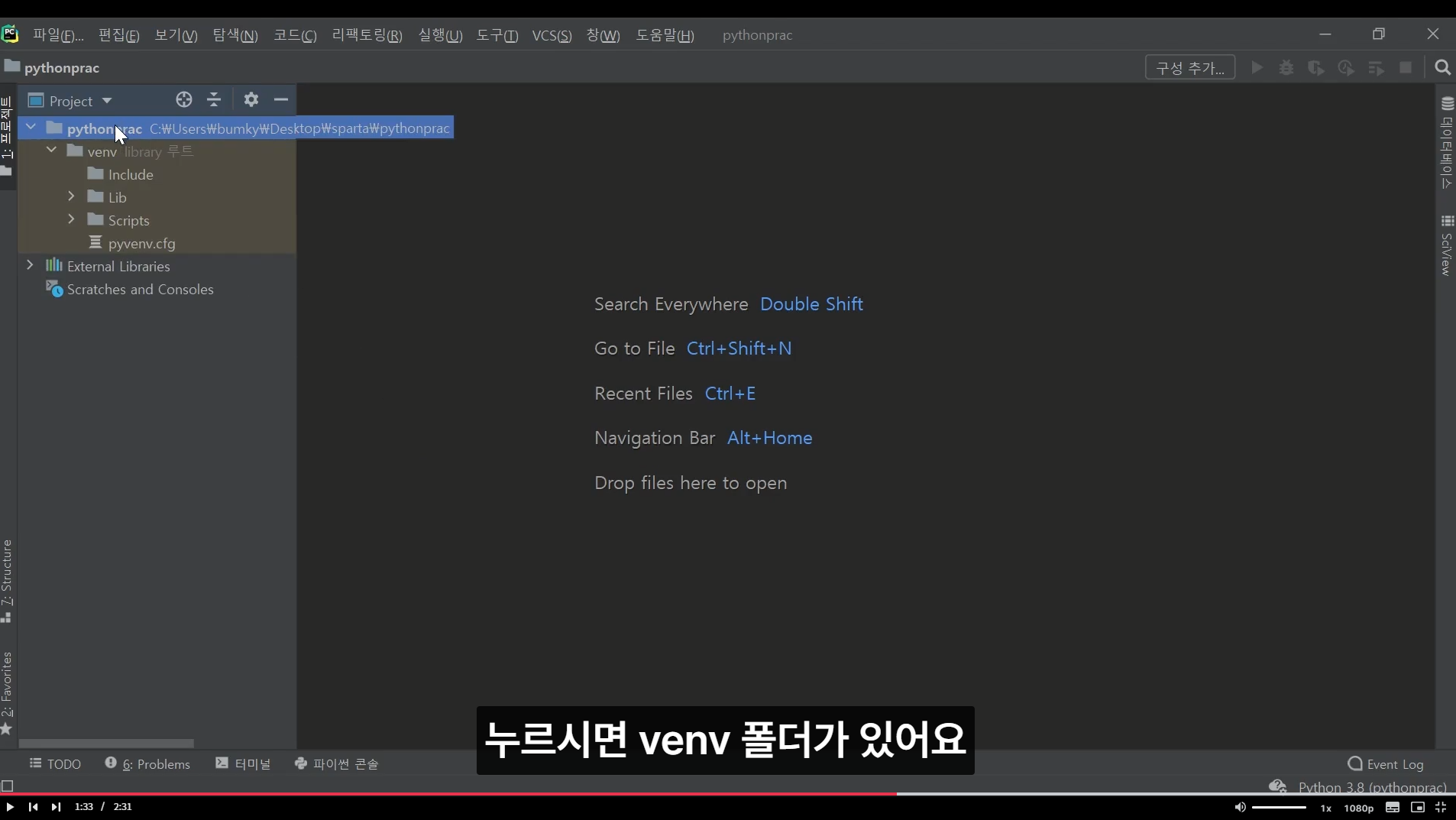Open the 리팩토링(R) menu
The image size is (1456, 820).
tap(367, 35)
